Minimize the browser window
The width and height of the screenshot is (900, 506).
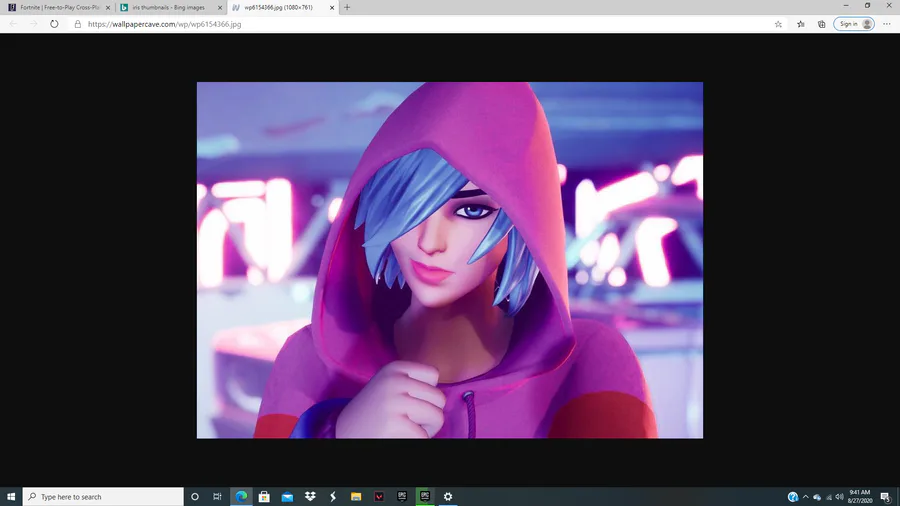[846, 5]
